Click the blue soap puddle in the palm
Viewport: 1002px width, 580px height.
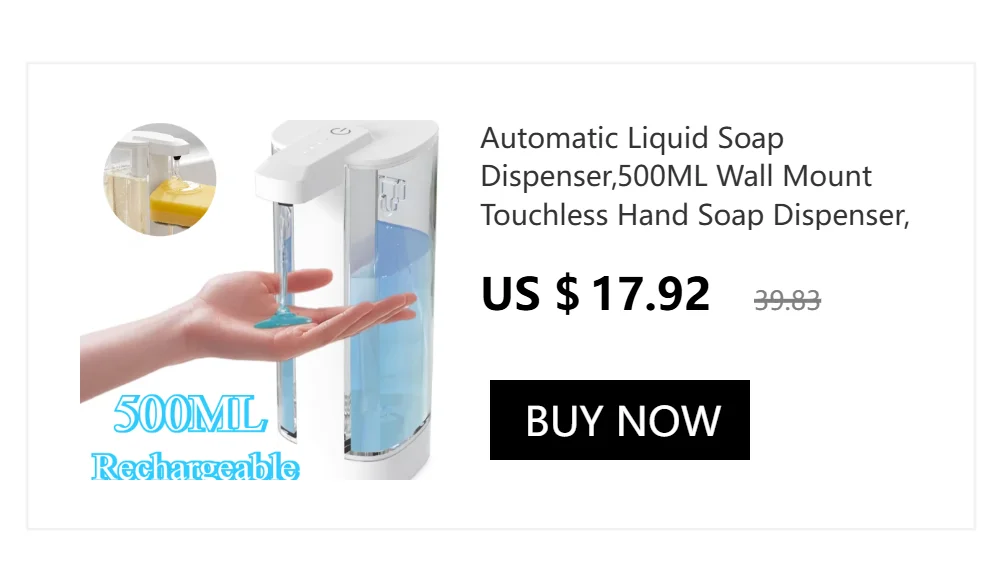tap(283, 319)
